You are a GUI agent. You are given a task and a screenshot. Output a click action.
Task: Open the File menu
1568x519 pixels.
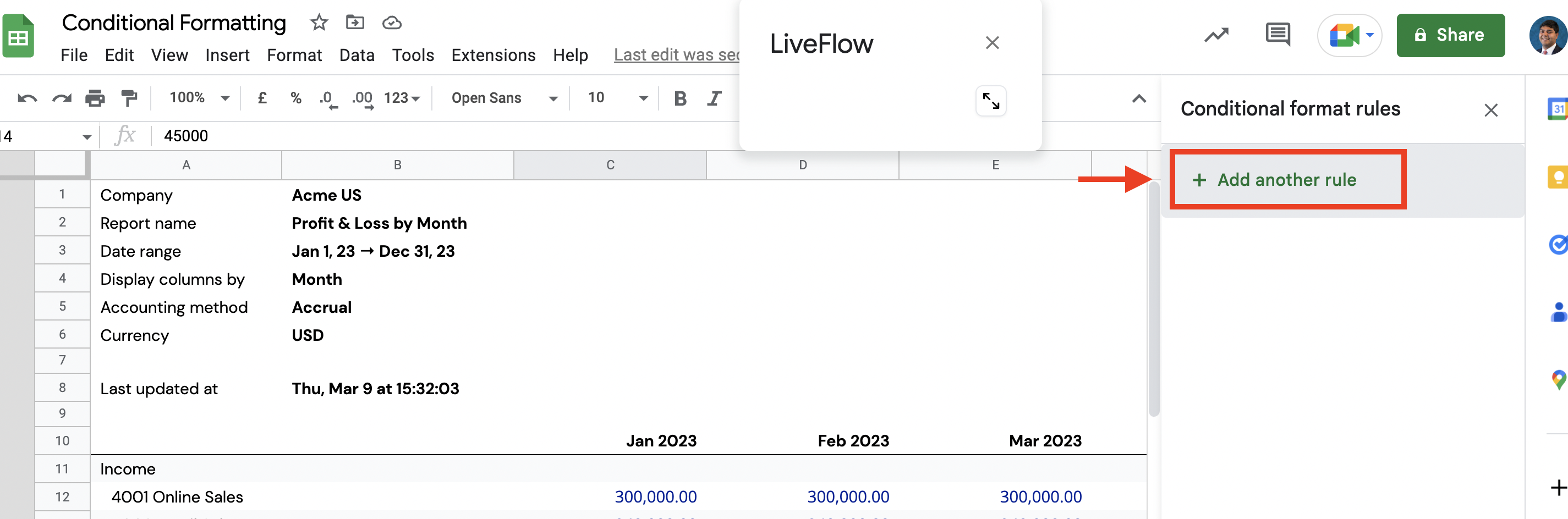click(74, 56)
